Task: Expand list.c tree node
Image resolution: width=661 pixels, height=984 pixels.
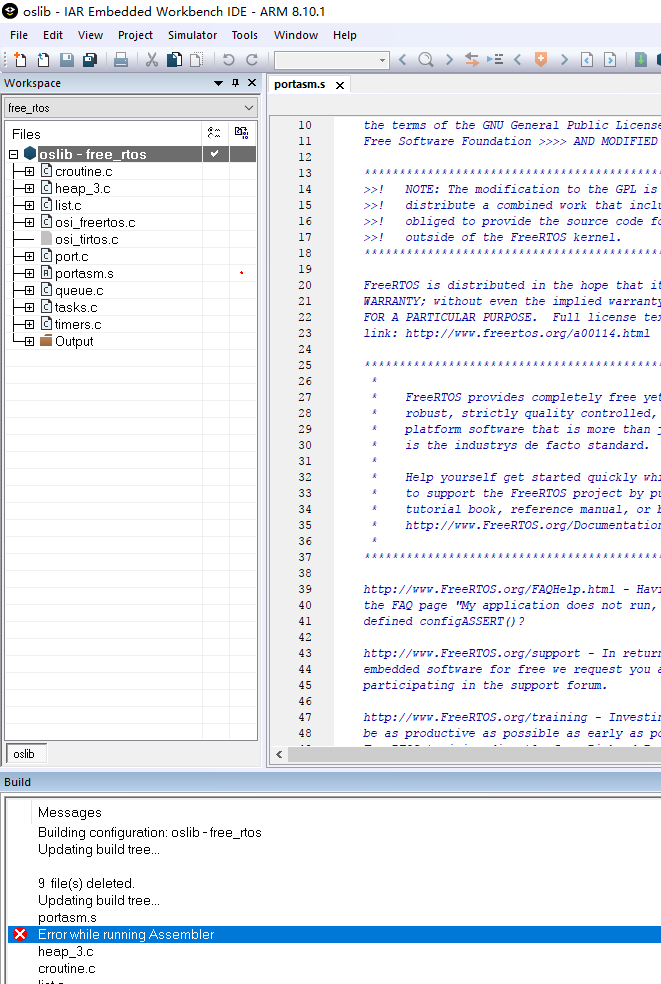Action: tap(30, 205)
